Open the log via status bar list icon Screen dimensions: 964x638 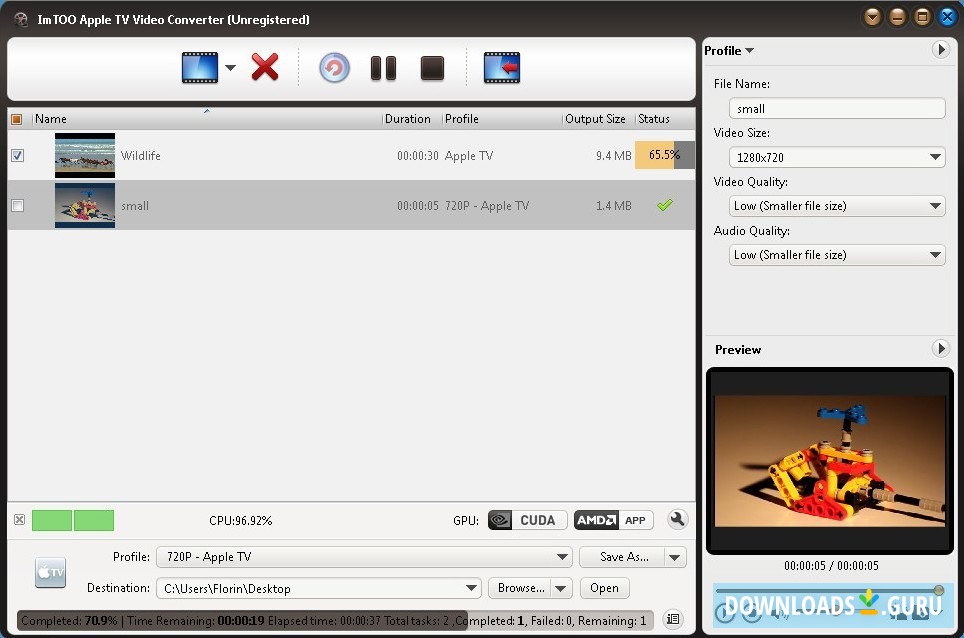click(673, 619)
